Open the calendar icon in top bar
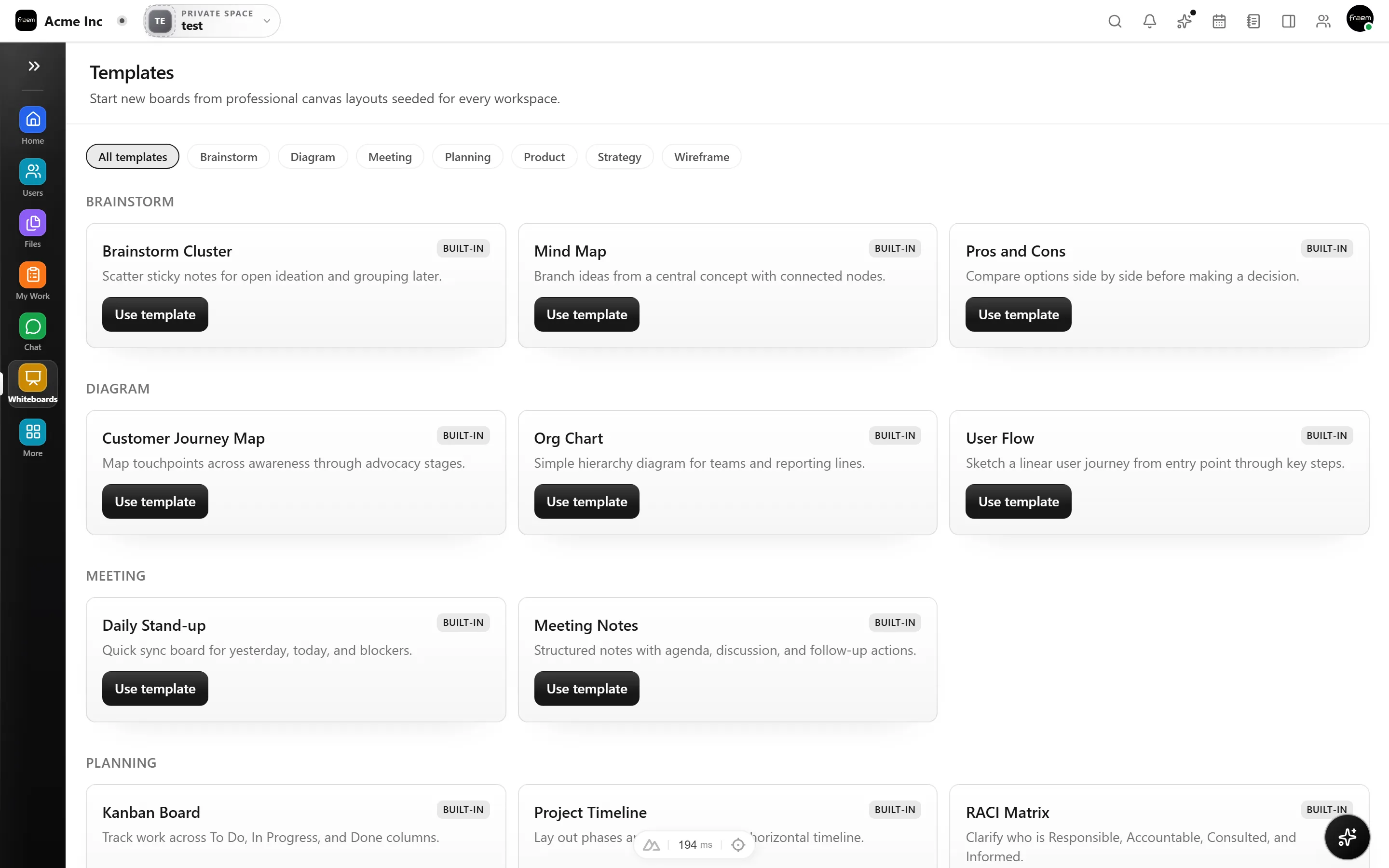 point(1219,21)
